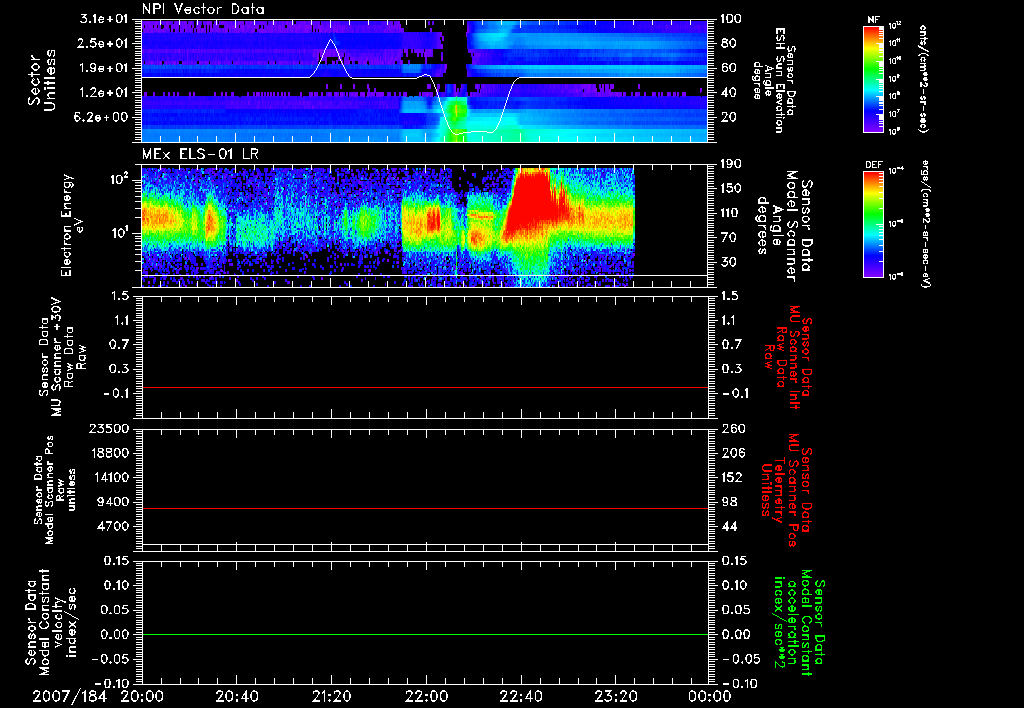Screen dimensions: 1024x708
Task: Click the green line in the velocity panel
Action: (x=425, y=634)
